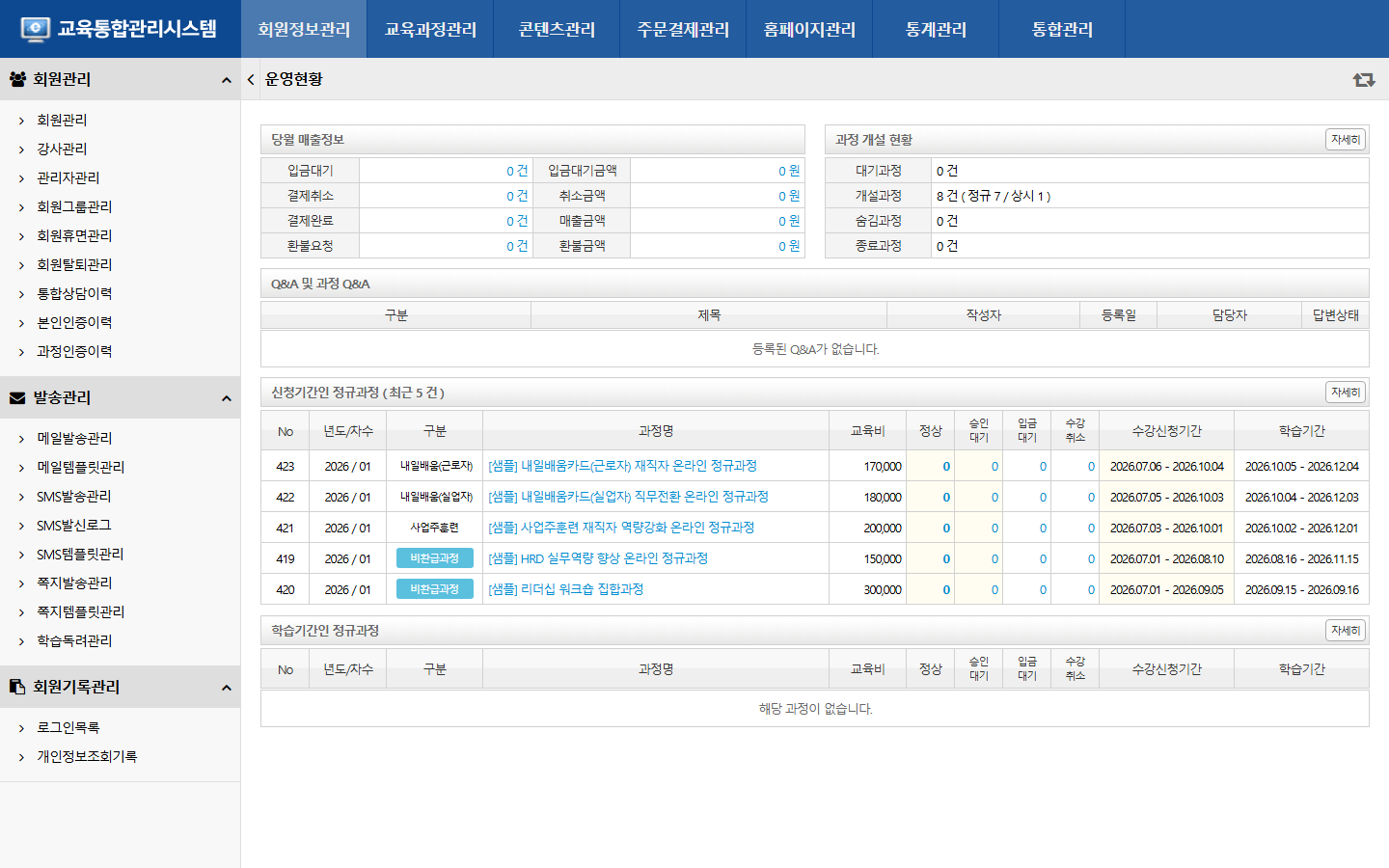Open 내일배움카드(근로자) 재직자 온라인 정규과정 link

[x=622, y=466]
